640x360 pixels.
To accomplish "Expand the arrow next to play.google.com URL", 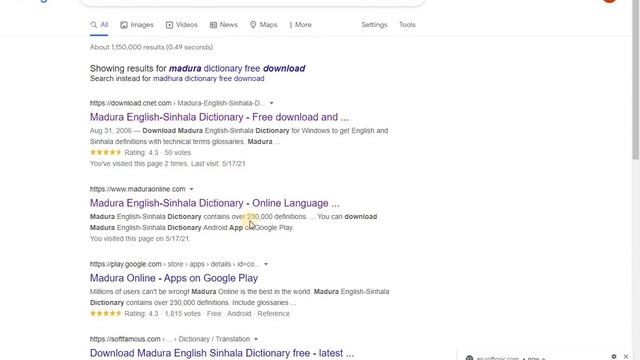I will (266, 264).
